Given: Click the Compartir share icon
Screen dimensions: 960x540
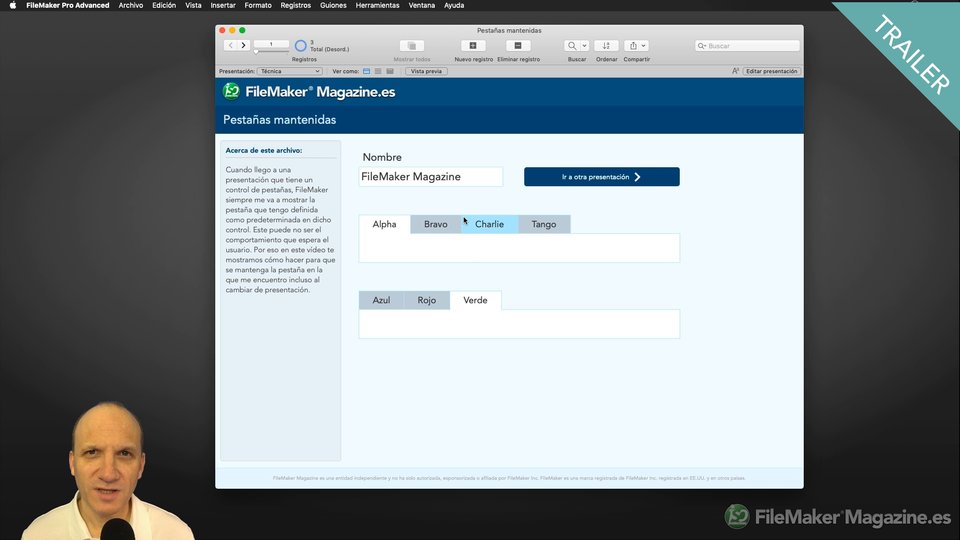Looking at the screenshot, I should click(x=633, y=46).
